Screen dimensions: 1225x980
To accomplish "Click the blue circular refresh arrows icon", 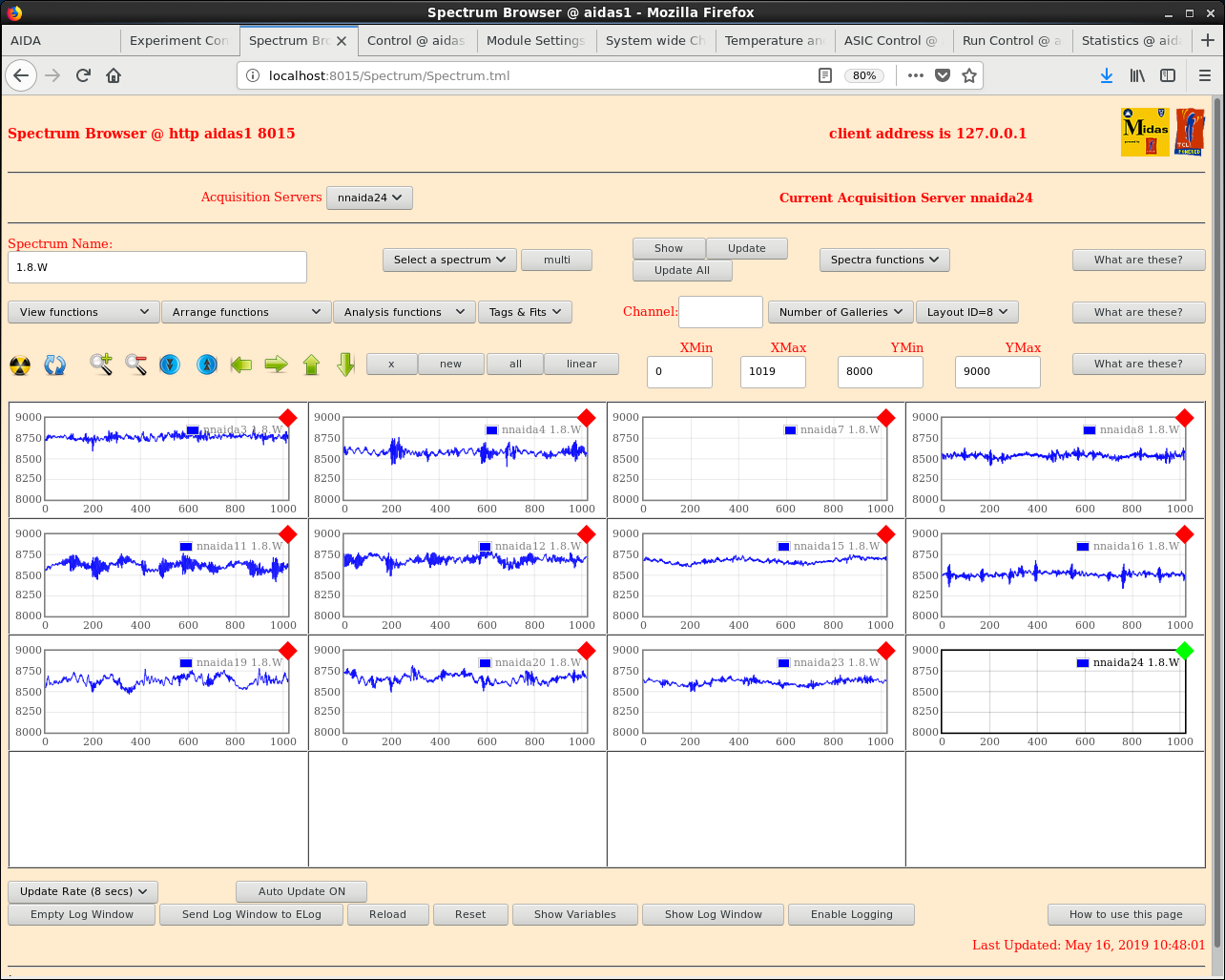I will tap(55, 365).
